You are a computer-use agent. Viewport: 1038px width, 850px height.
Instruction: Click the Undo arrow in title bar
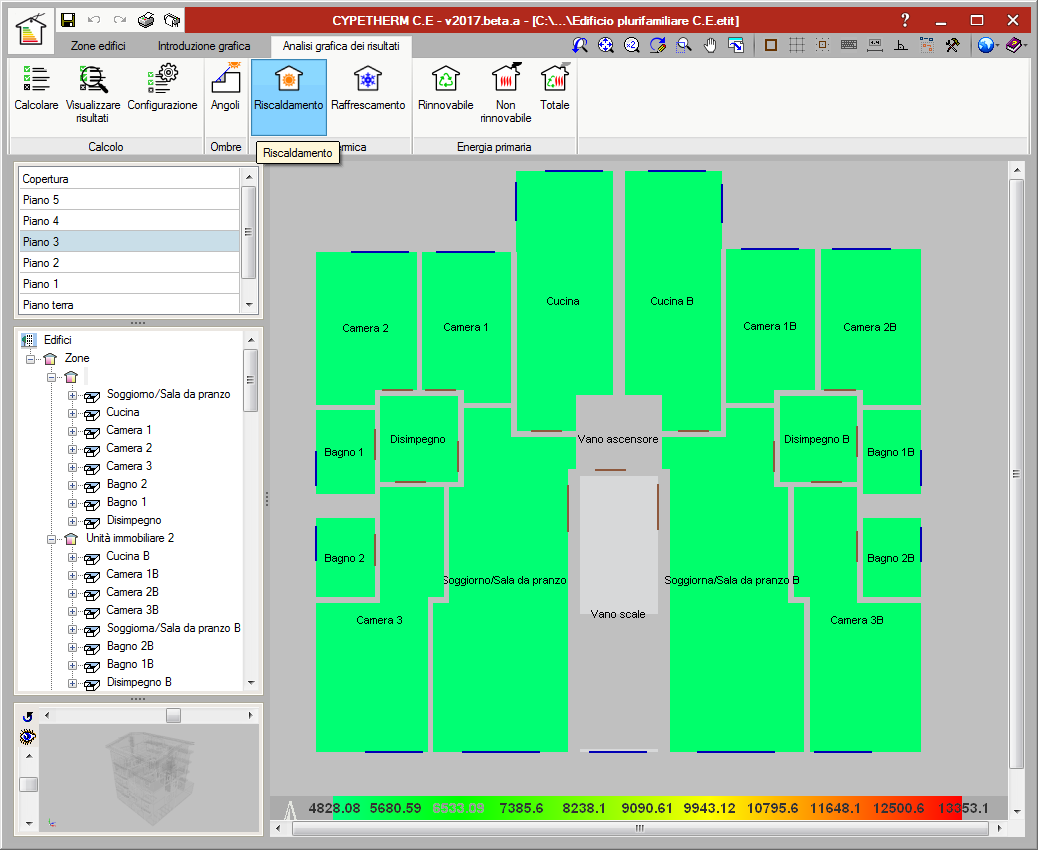click(x=94, y=20)
